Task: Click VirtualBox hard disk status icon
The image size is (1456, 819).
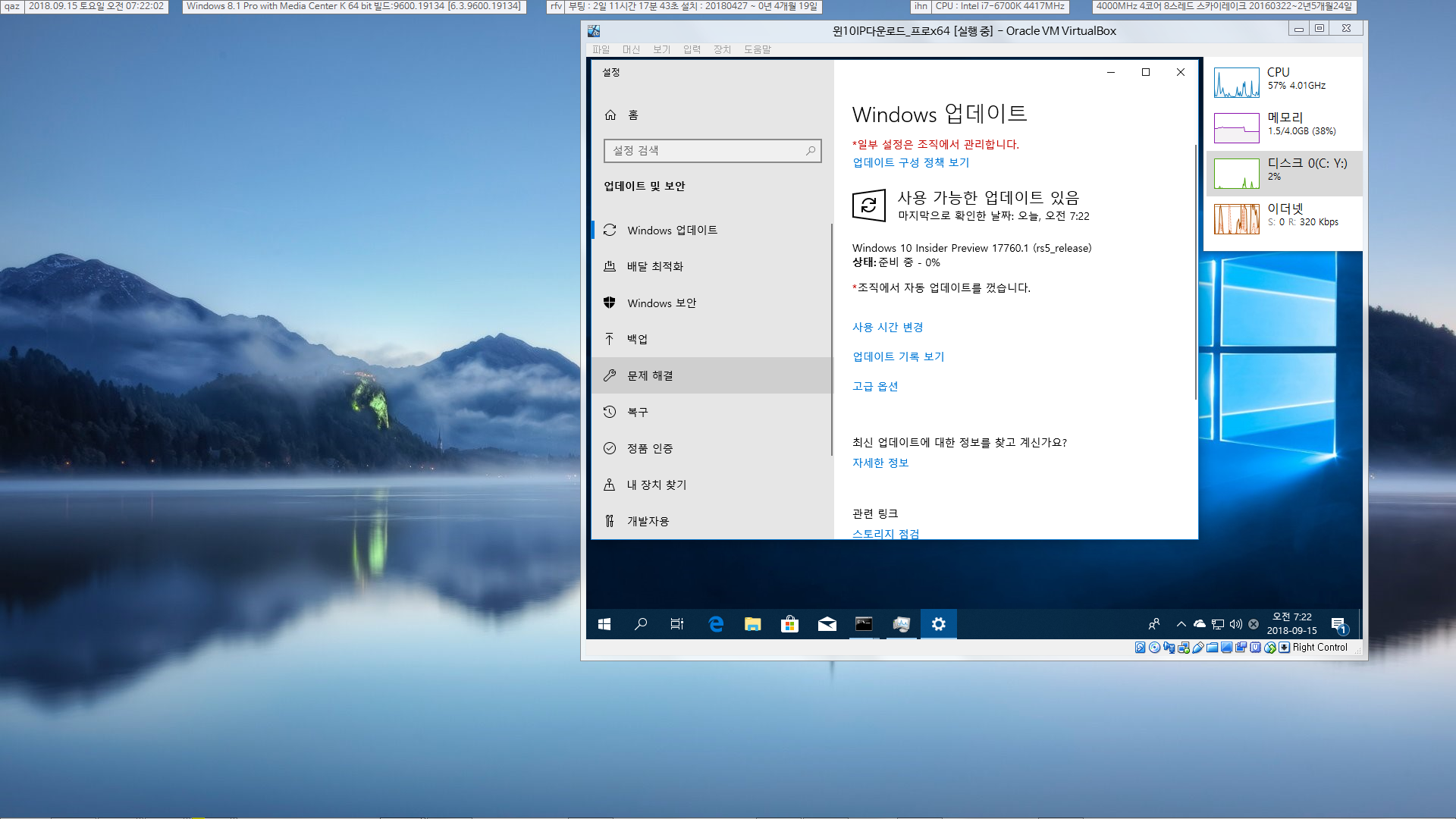Action: [1140, 647]
